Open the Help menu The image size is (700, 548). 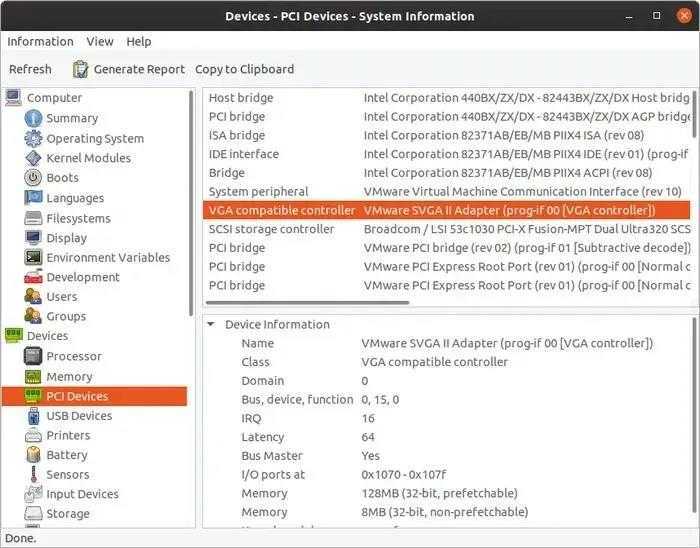coord(139,42)
